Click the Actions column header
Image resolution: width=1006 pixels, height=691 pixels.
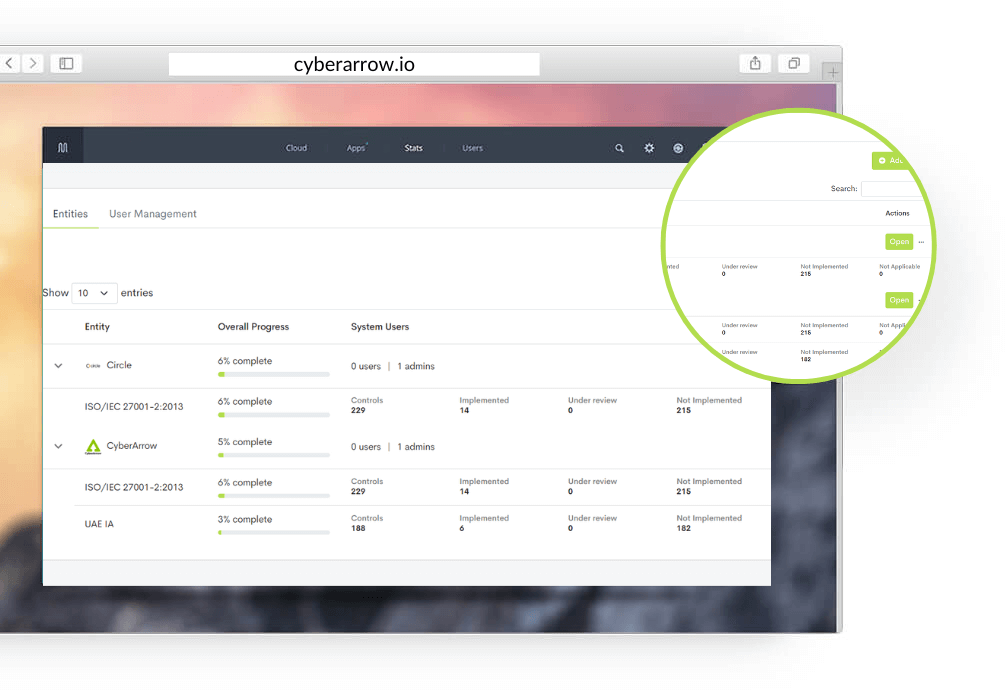(x=897, y=213)
